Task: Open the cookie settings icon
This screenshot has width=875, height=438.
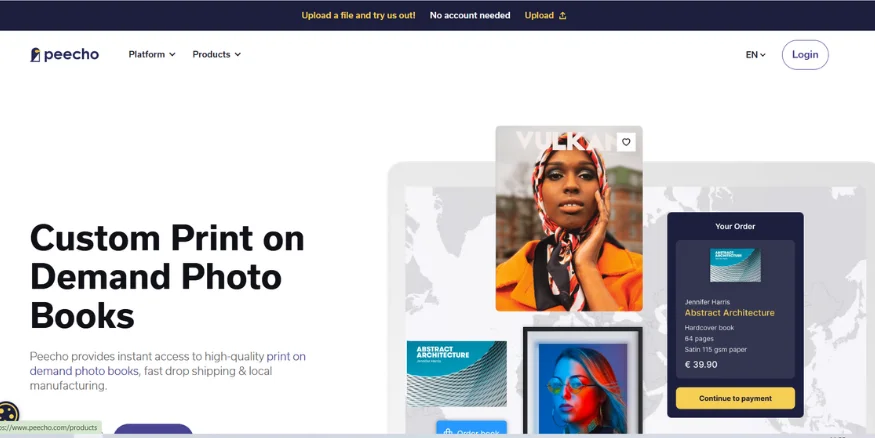Action: [x=8, y=413]
